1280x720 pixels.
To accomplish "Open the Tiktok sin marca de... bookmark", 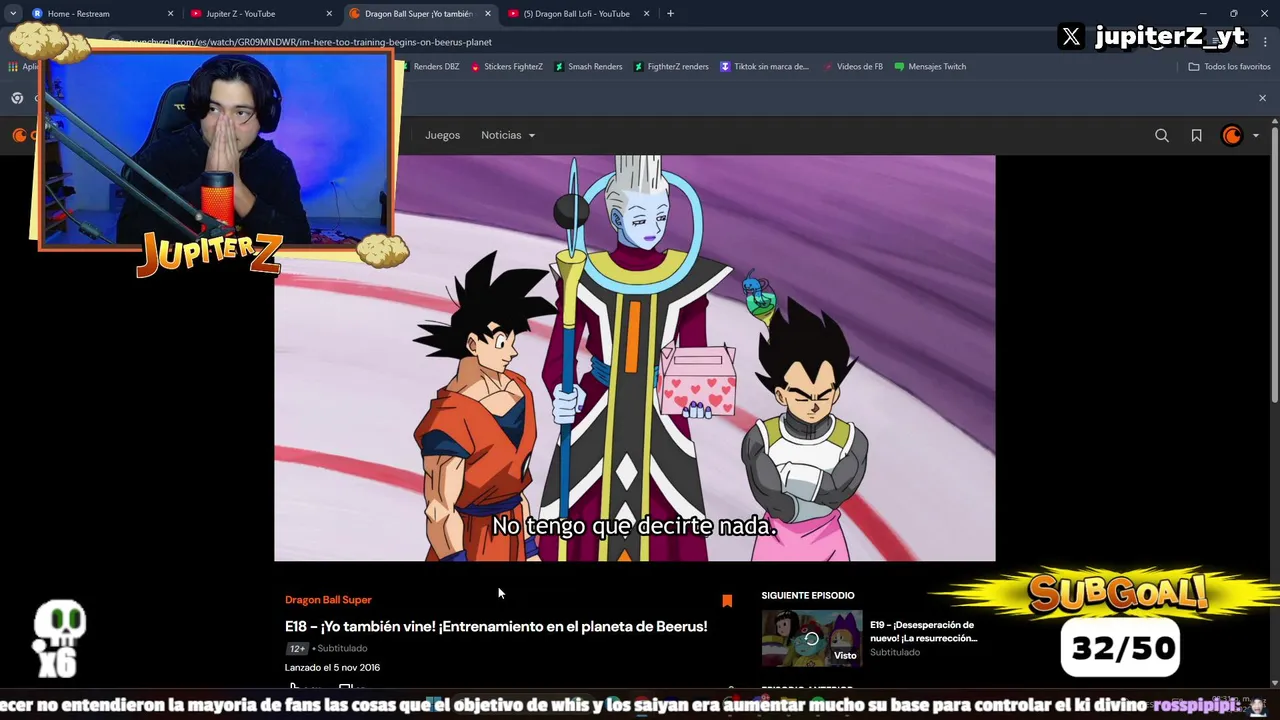I will 765,67.
